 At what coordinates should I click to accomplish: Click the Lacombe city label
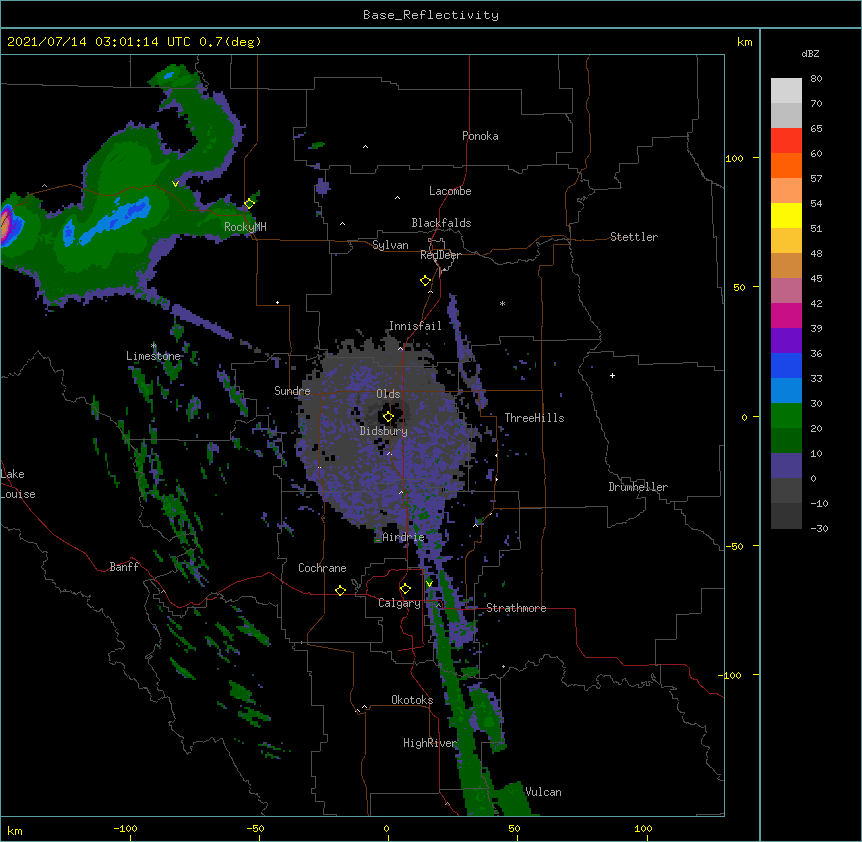[450, 191]
